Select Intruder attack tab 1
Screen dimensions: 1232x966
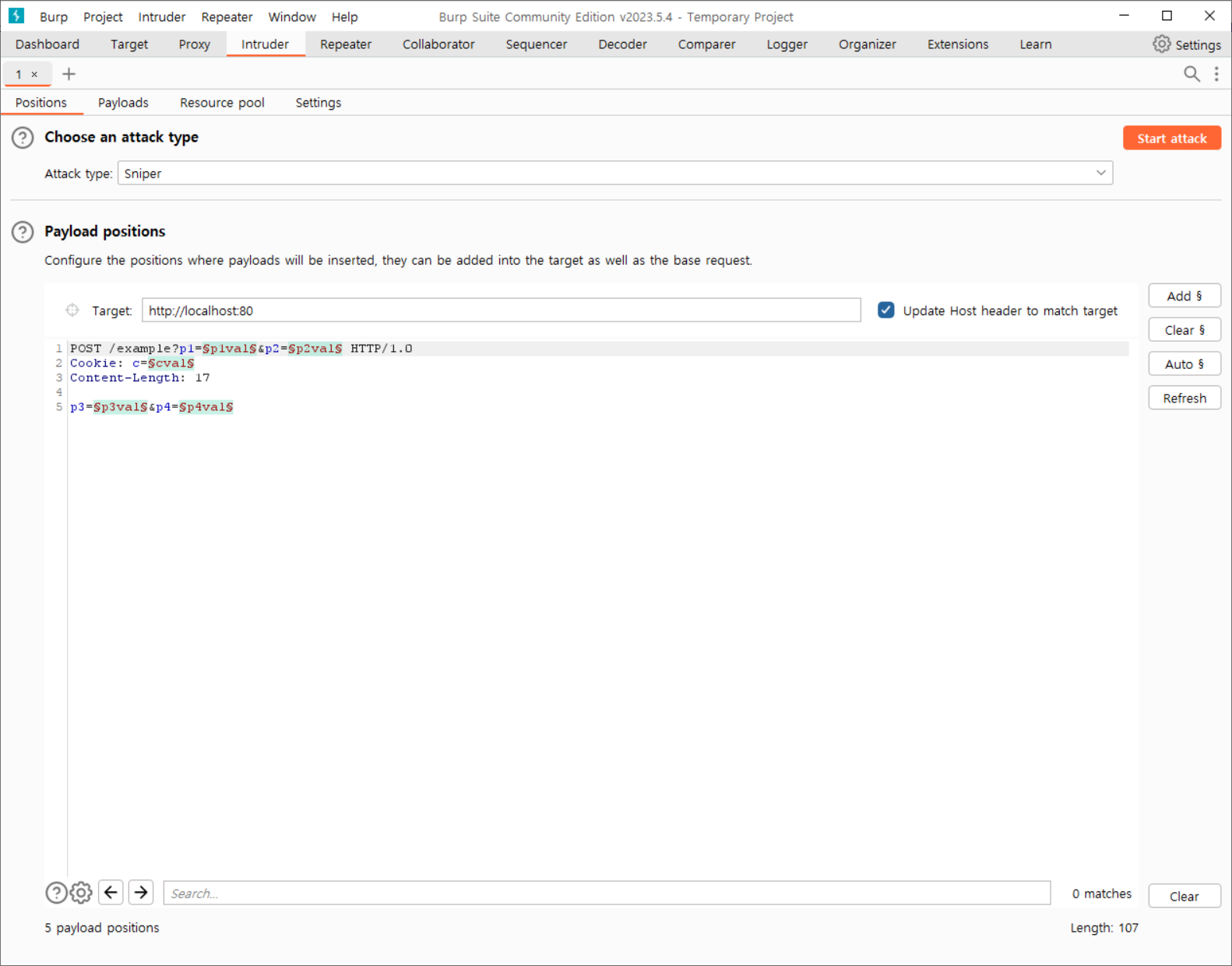click(19, 75)
